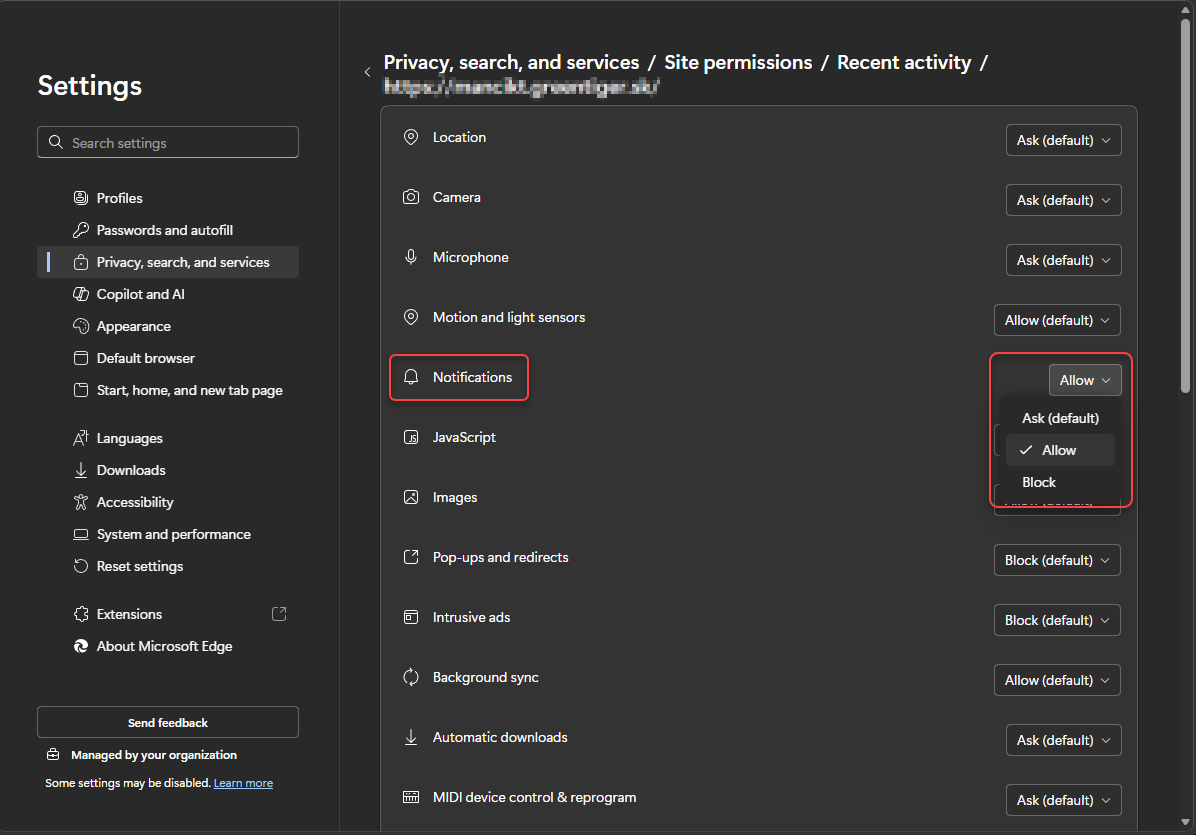Choose Ask (default) in the Notifications menu
The height and width of the screenshot is (835, 1196).
click(x=1060, y=419)
